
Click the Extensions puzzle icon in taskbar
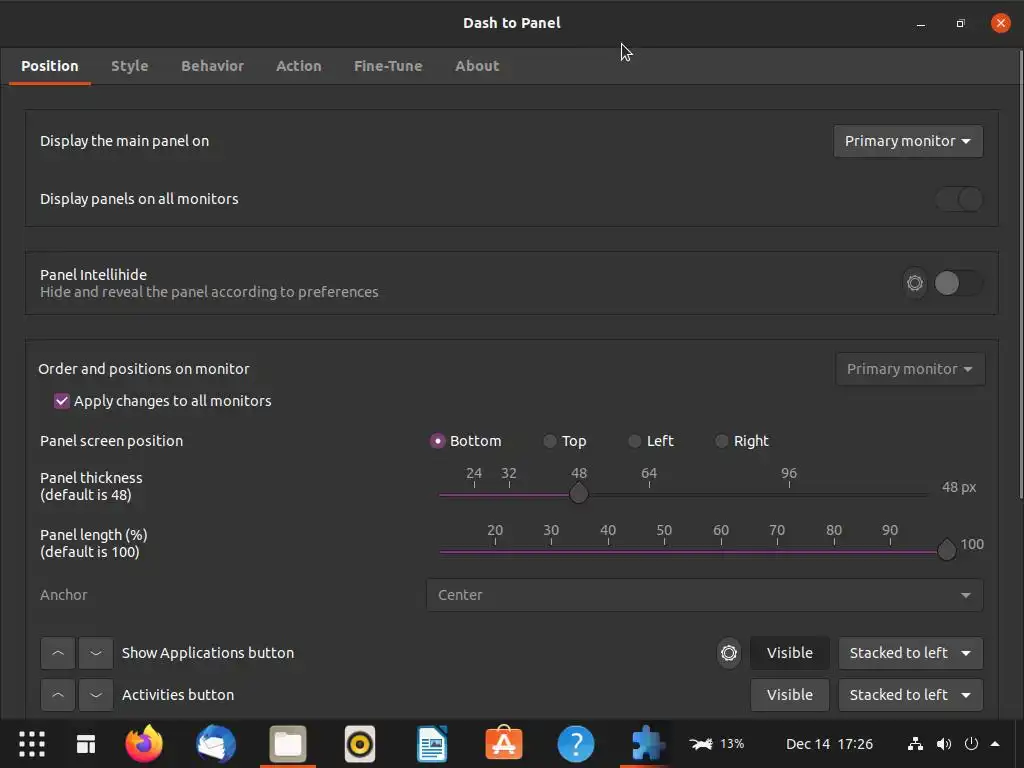(x=648, y=744)
